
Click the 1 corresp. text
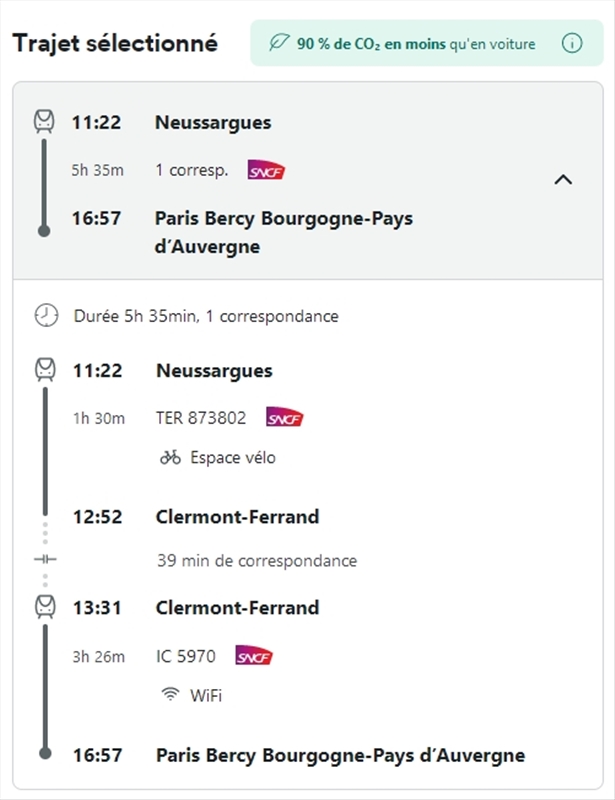pos(192,170)
